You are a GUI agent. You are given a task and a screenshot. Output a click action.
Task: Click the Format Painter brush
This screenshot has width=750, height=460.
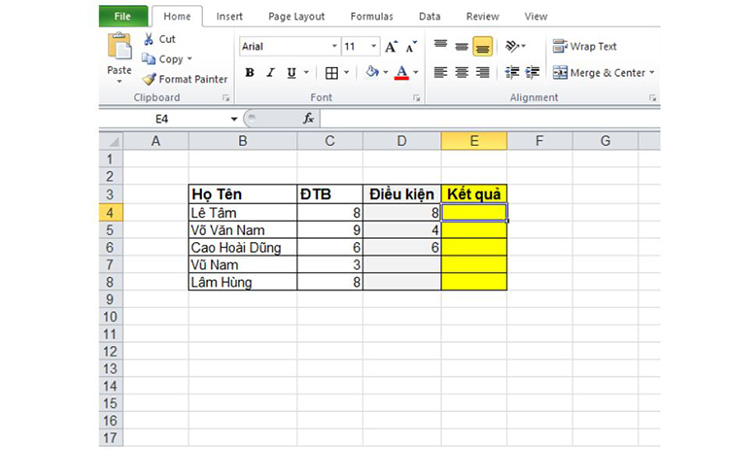coord(149,79)
